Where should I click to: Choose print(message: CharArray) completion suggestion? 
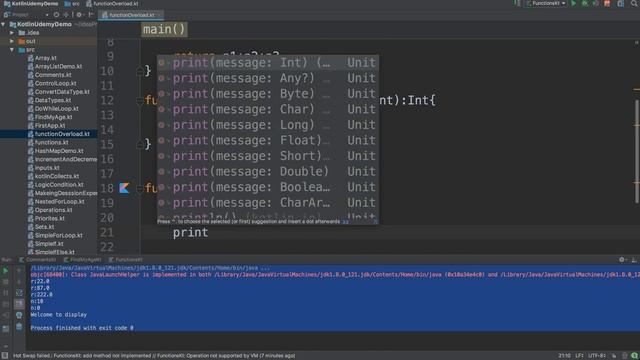(268, 202)
